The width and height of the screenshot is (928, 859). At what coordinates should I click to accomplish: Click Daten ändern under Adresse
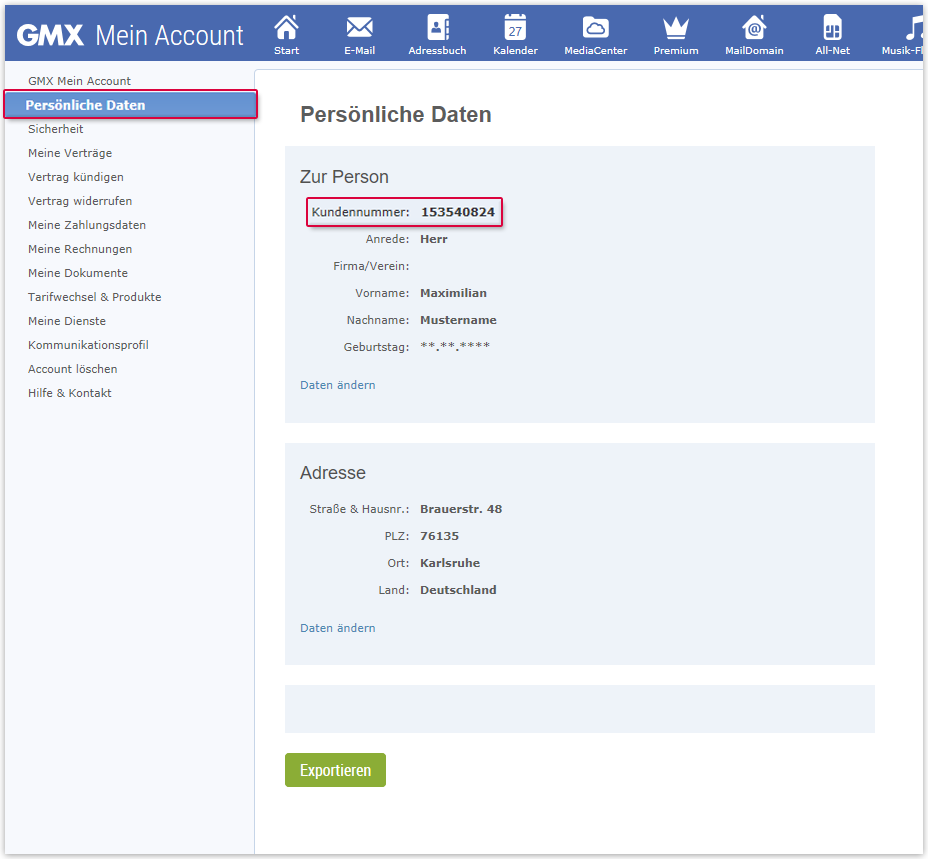click(337, 628)
